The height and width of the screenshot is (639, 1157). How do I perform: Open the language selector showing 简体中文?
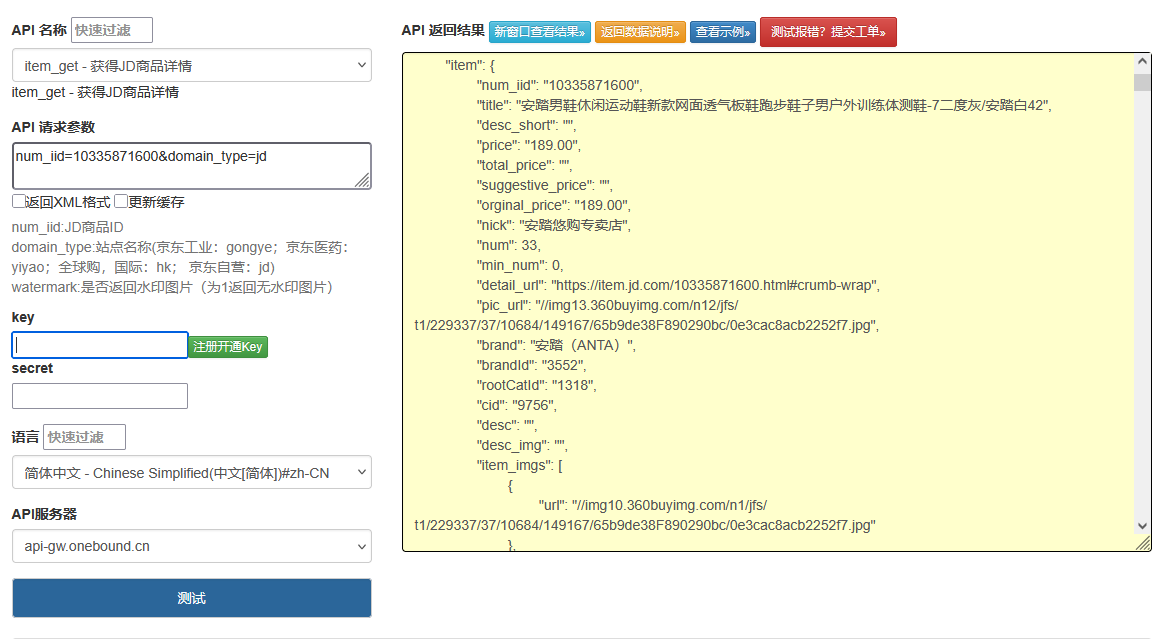pos(191,472)
